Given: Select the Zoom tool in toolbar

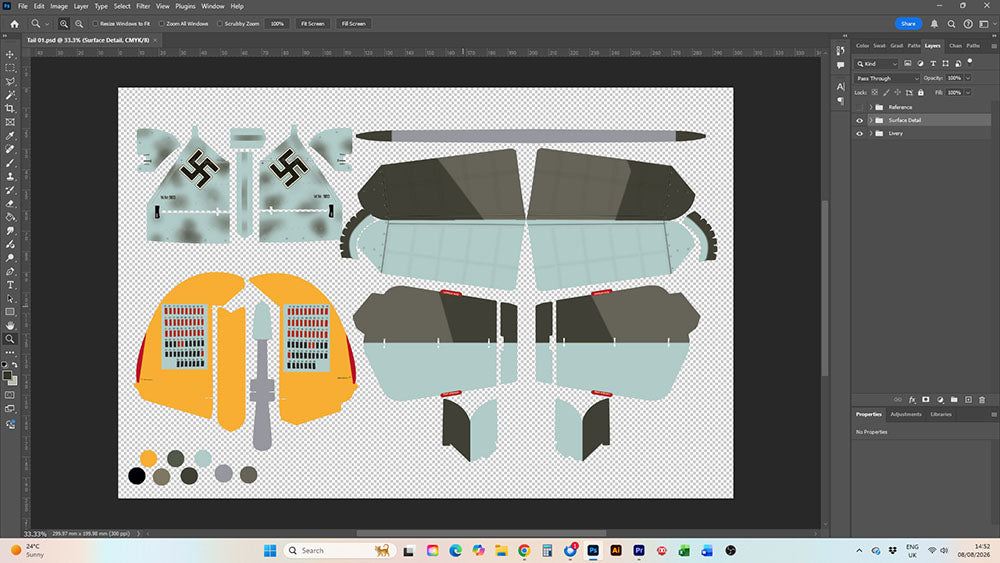Looking at the screenshot, I should [10, 339].
